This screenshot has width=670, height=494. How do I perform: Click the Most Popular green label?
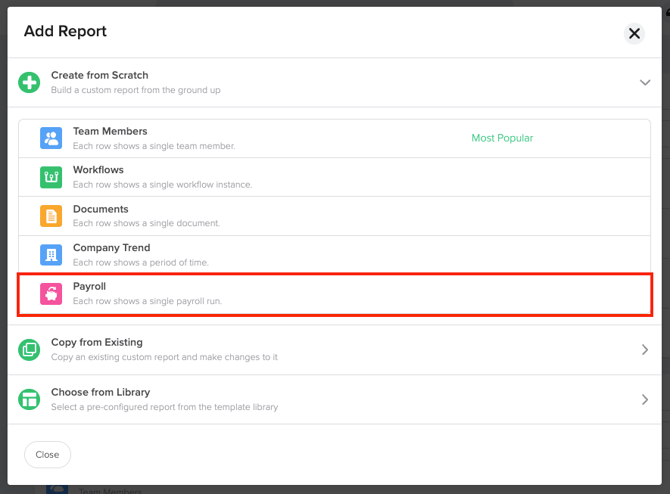tap(502, 138)
